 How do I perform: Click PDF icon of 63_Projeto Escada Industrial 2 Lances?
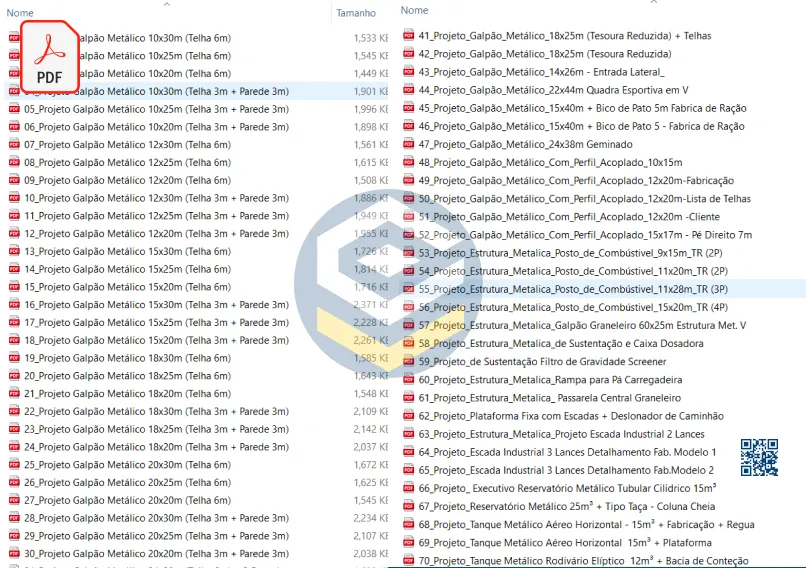(x=408, y=434)
